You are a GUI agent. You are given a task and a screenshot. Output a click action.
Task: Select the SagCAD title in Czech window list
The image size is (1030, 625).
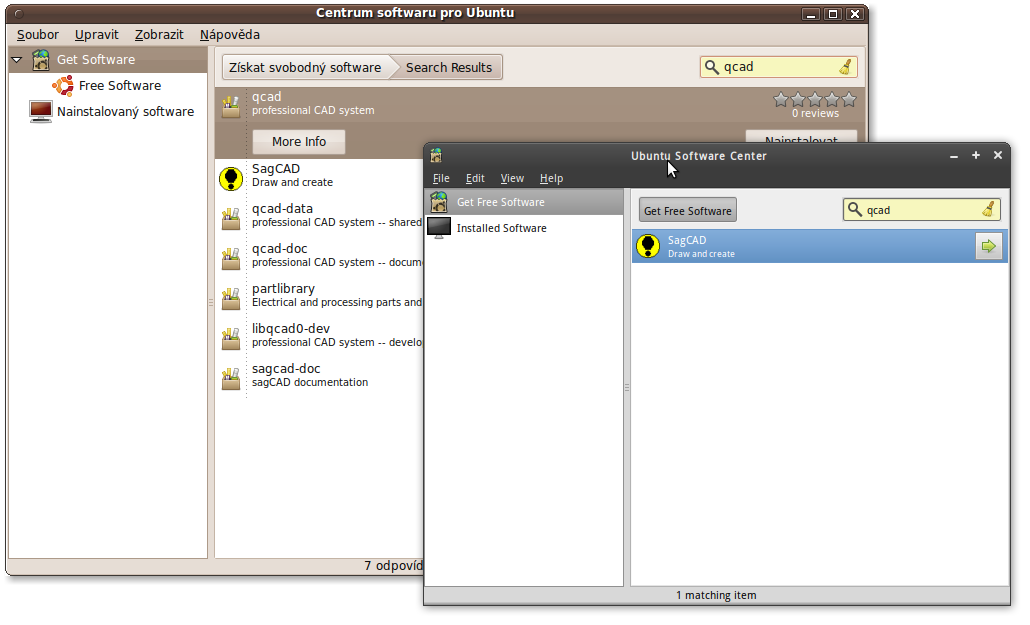click(x=276, y=169)
